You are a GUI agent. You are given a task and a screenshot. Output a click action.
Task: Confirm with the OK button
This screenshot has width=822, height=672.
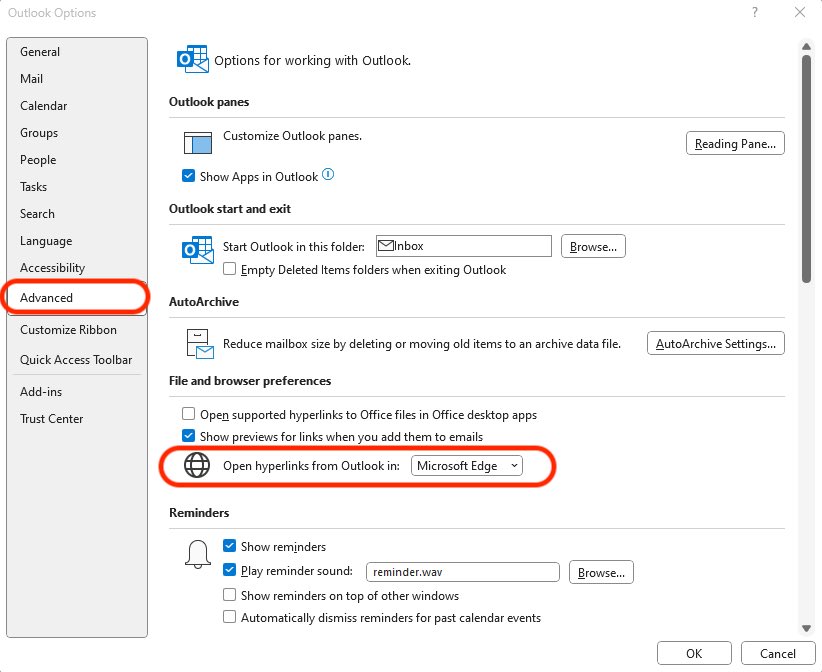pyautogui.click(x=694, y=653)
